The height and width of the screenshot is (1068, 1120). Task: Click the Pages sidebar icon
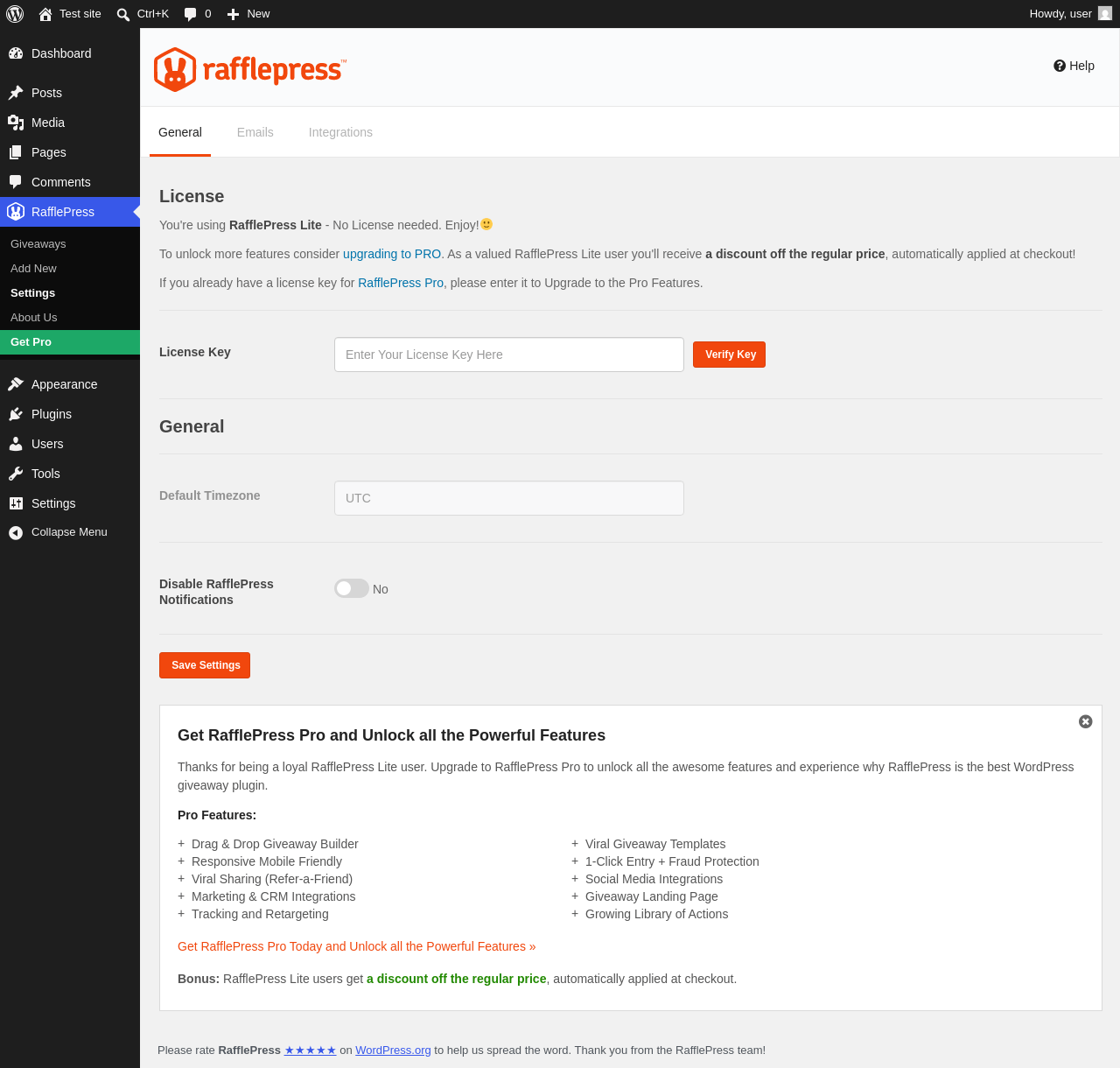pos(16,152)
